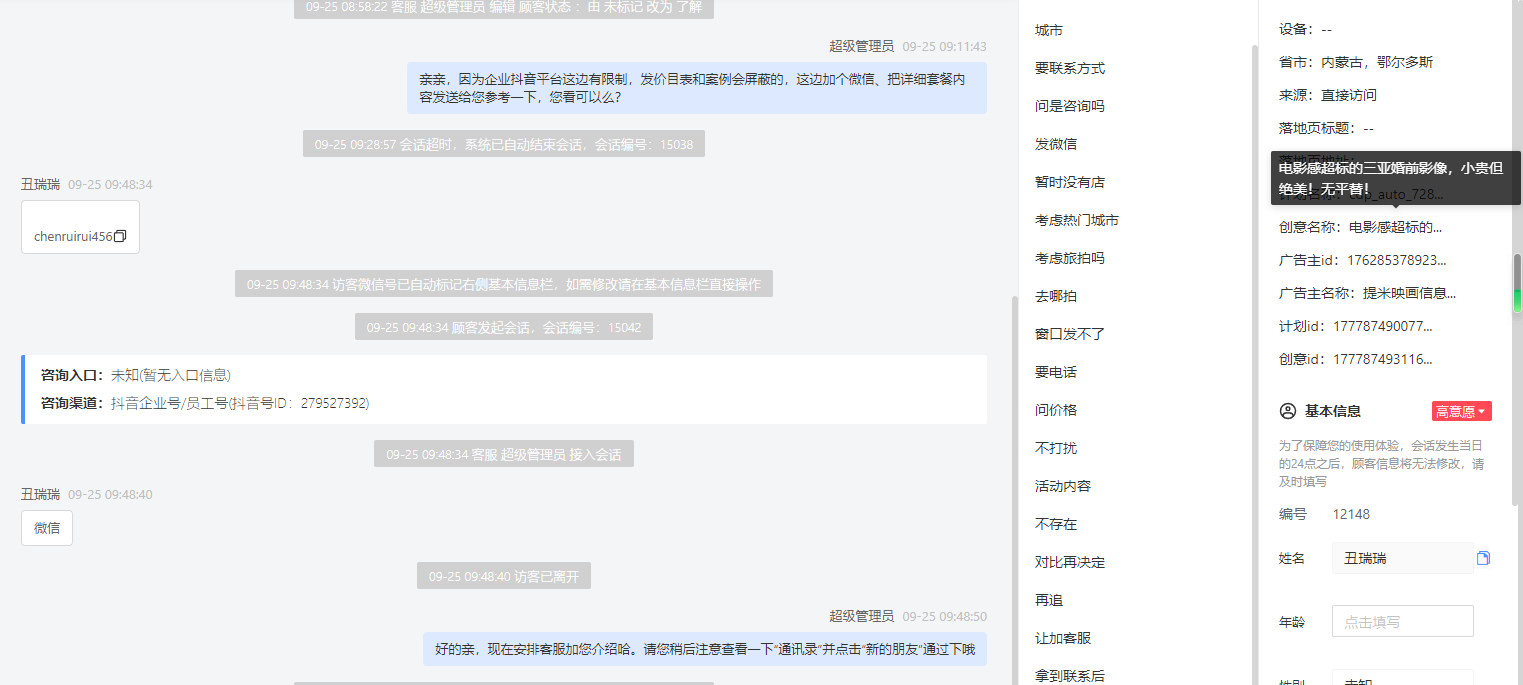Select the 发微信 quick reply

pyautogui.click(x=1056, y=144)
